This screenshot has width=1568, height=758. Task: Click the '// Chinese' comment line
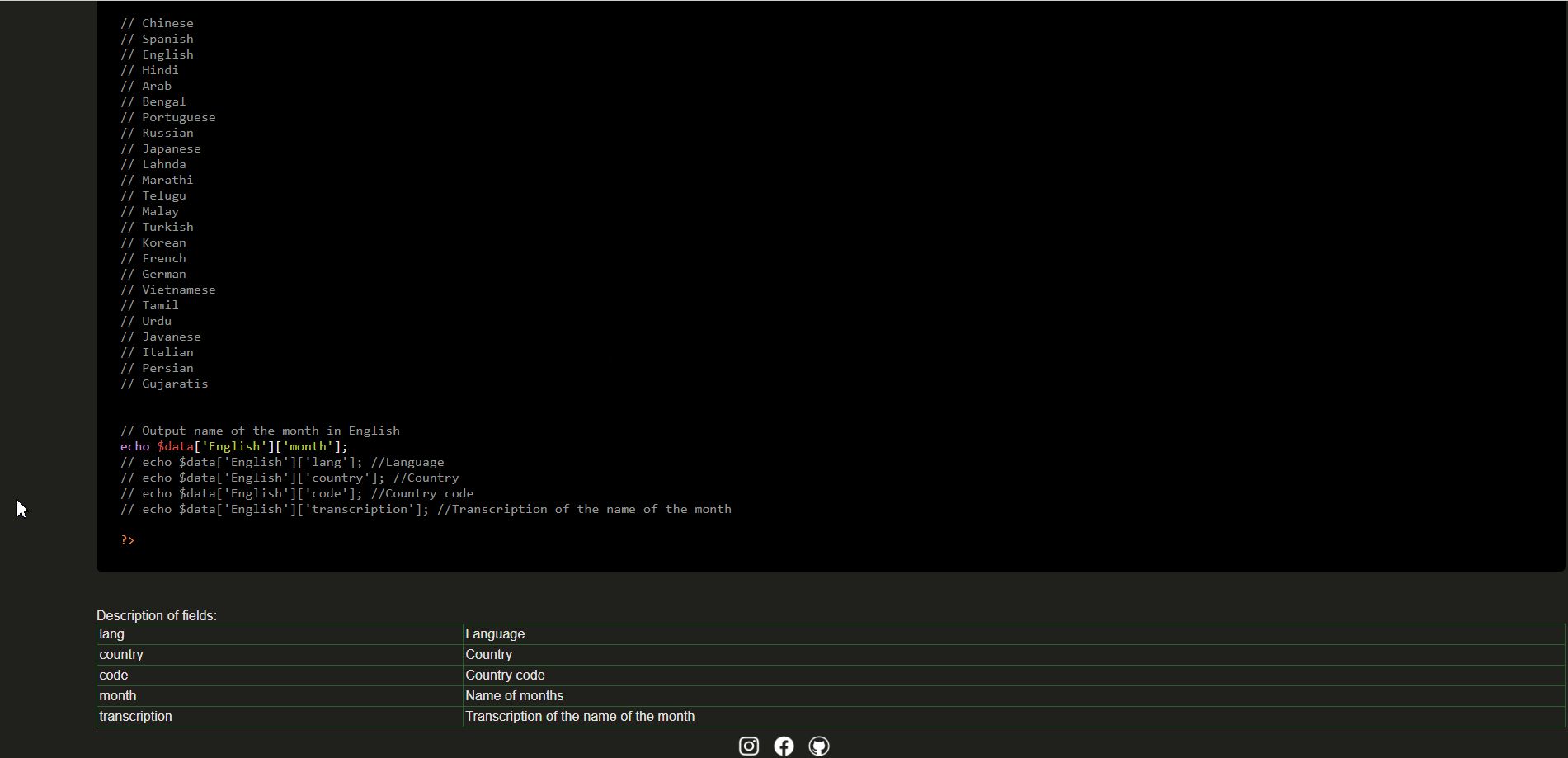158,23
